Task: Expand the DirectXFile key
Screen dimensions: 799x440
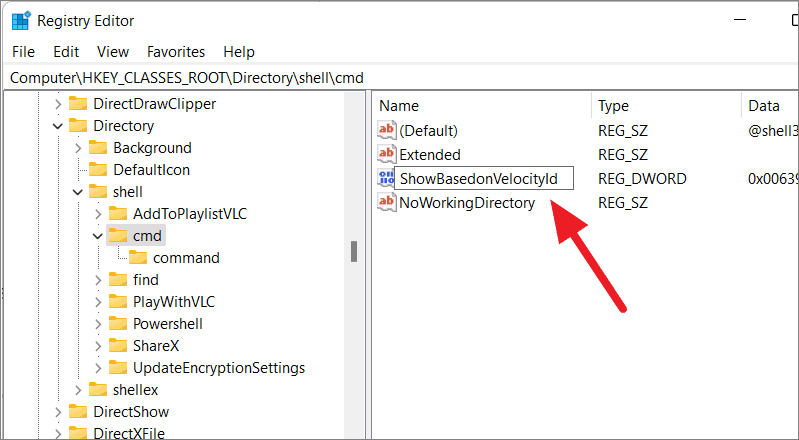Action: click(x=58, y=434)
